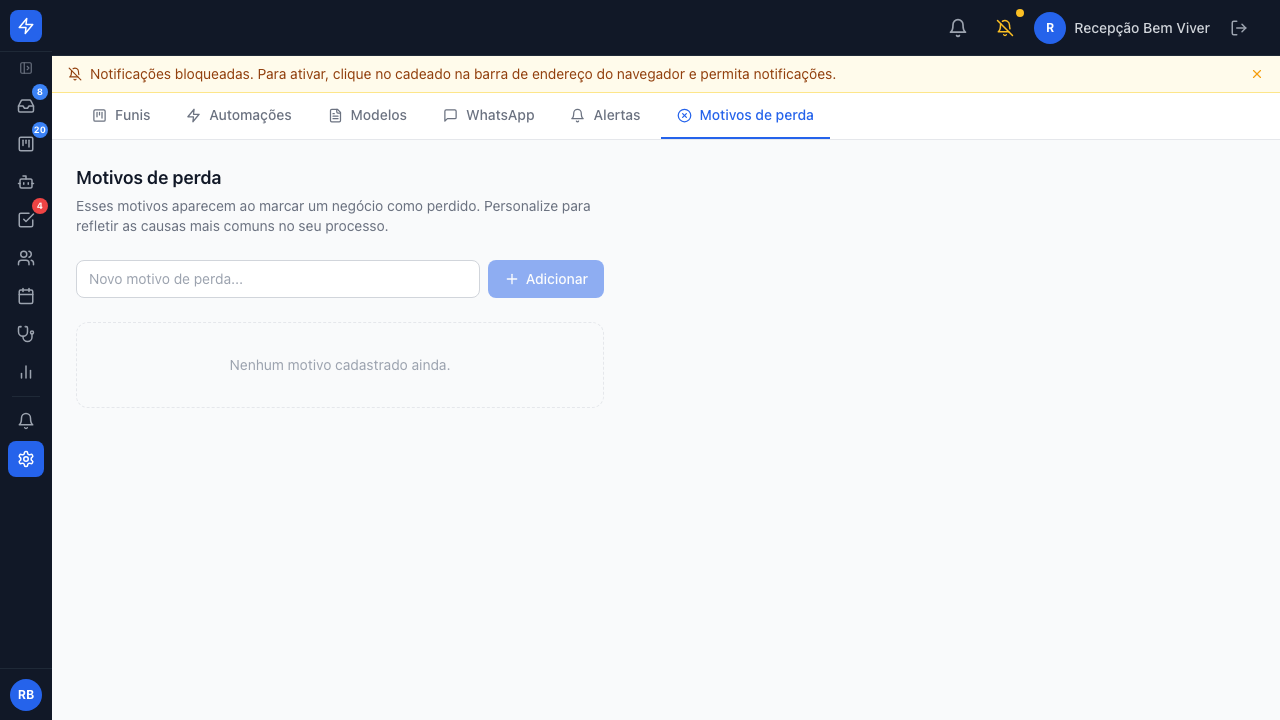The image size is (1280, 720).
Task: Open the bot icon in the sidebar
Action: pos(26,182)
